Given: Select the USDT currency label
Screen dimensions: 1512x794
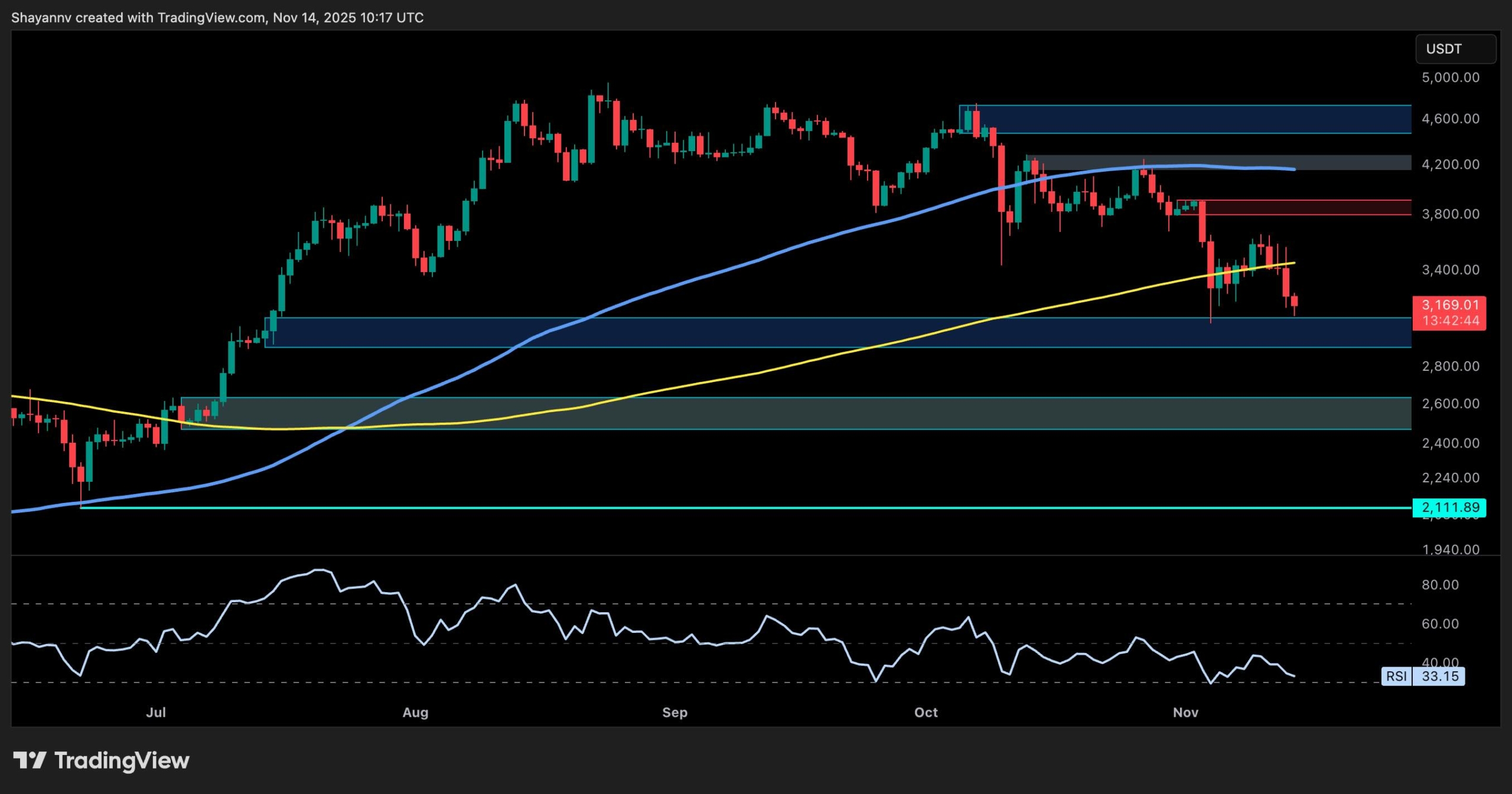Looking at the screenshot, I should 1455,49.
